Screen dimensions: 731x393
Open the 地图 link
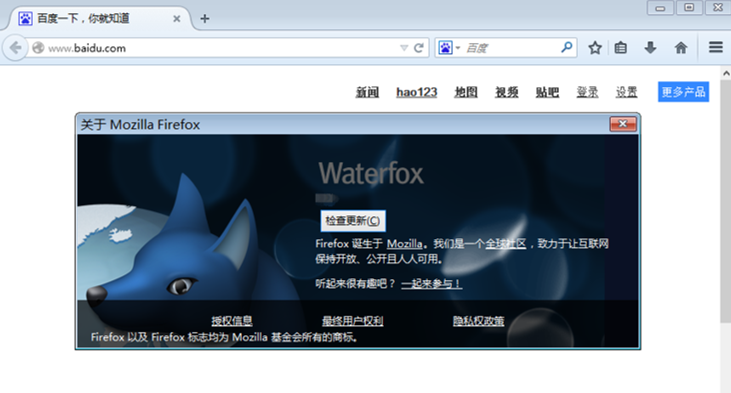pyautogui.click(x=466, y=92)
